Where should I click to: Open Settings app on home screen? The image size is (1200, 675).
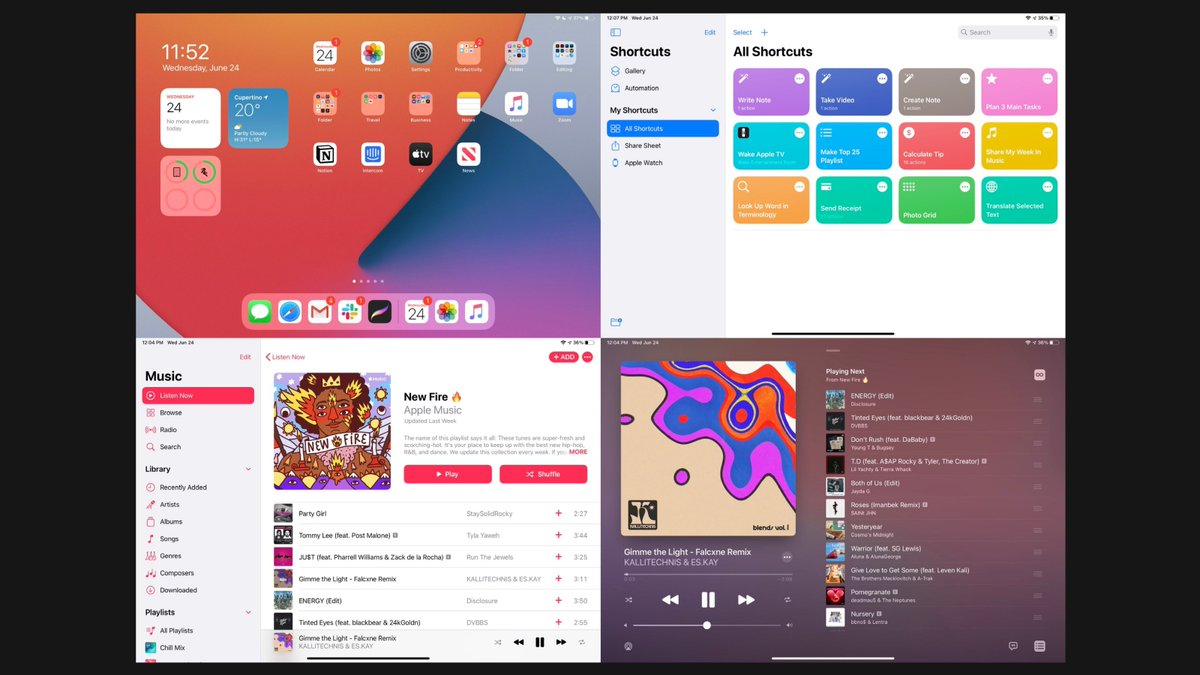click(x=420, y=53)
